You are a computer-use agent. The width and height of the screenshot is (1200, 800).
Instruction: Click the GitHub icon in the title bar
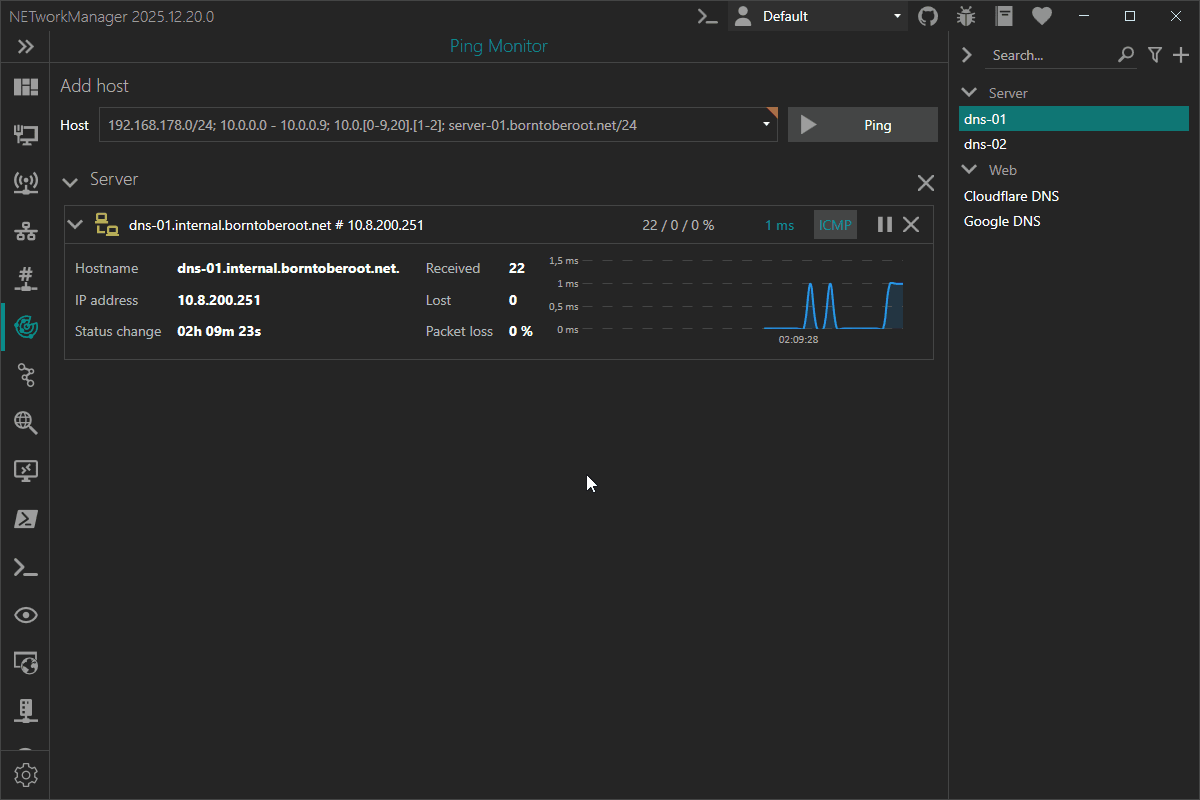[x=927, y=15]
